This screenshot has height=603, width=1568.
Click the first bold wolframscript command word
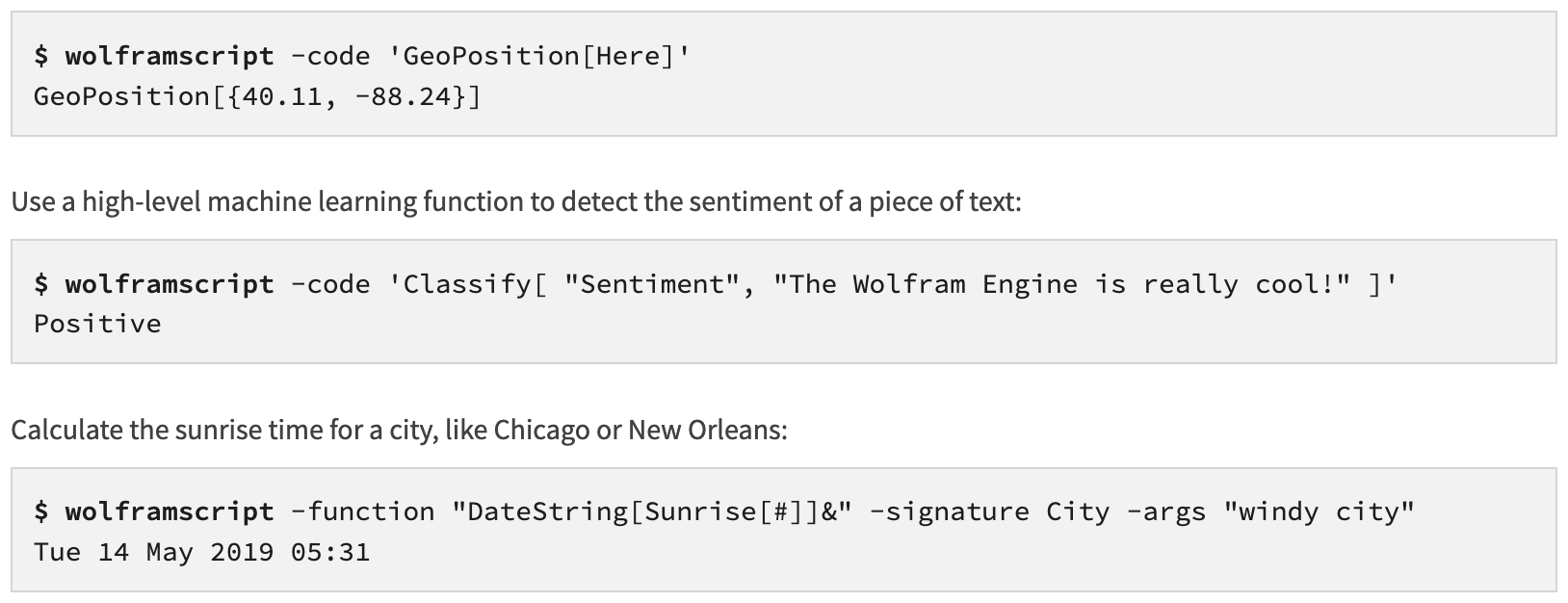tap(170, 56)
